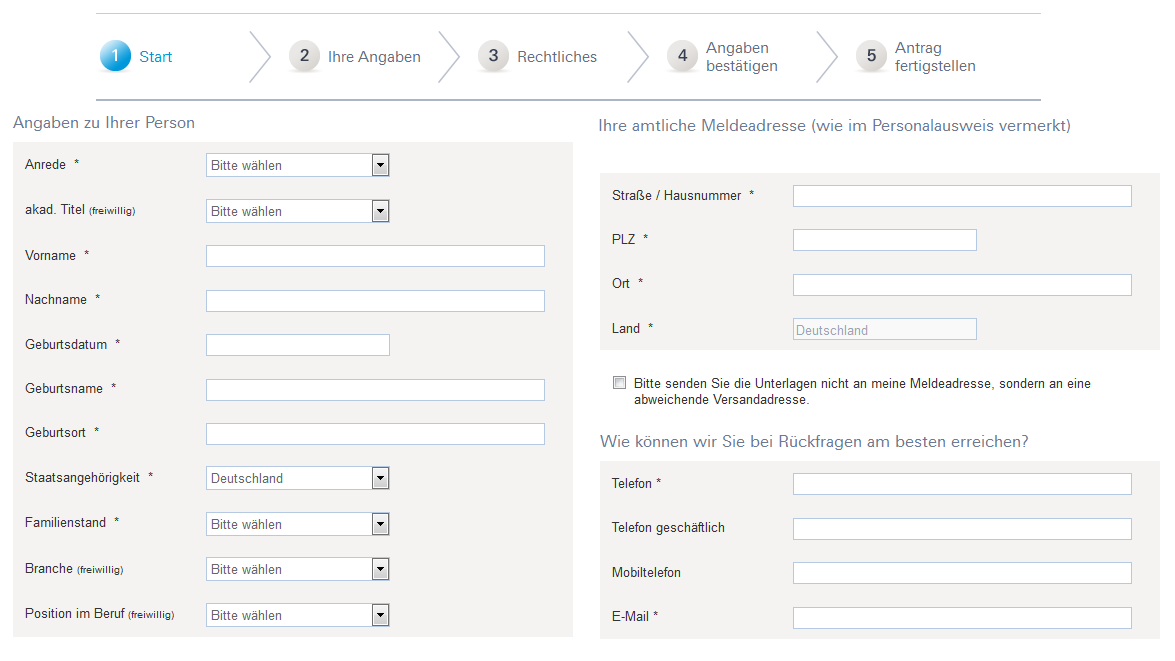The image size is (1175, 661).
Task: Click the Versandadresse checkbox label text
Action: pos(862,391)
